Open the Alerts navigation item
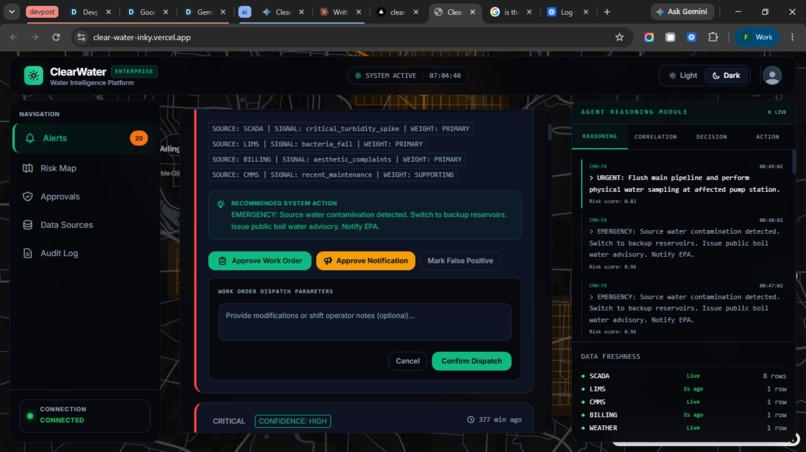Screen dimensions: 806x452 click(84, 138)
